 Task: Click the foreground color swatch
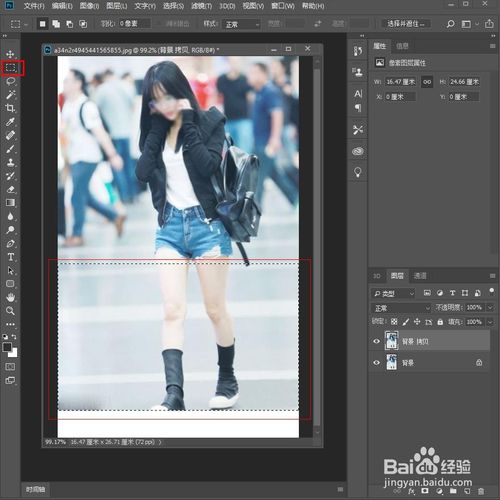pyautogui.click(x=7, y=347)
